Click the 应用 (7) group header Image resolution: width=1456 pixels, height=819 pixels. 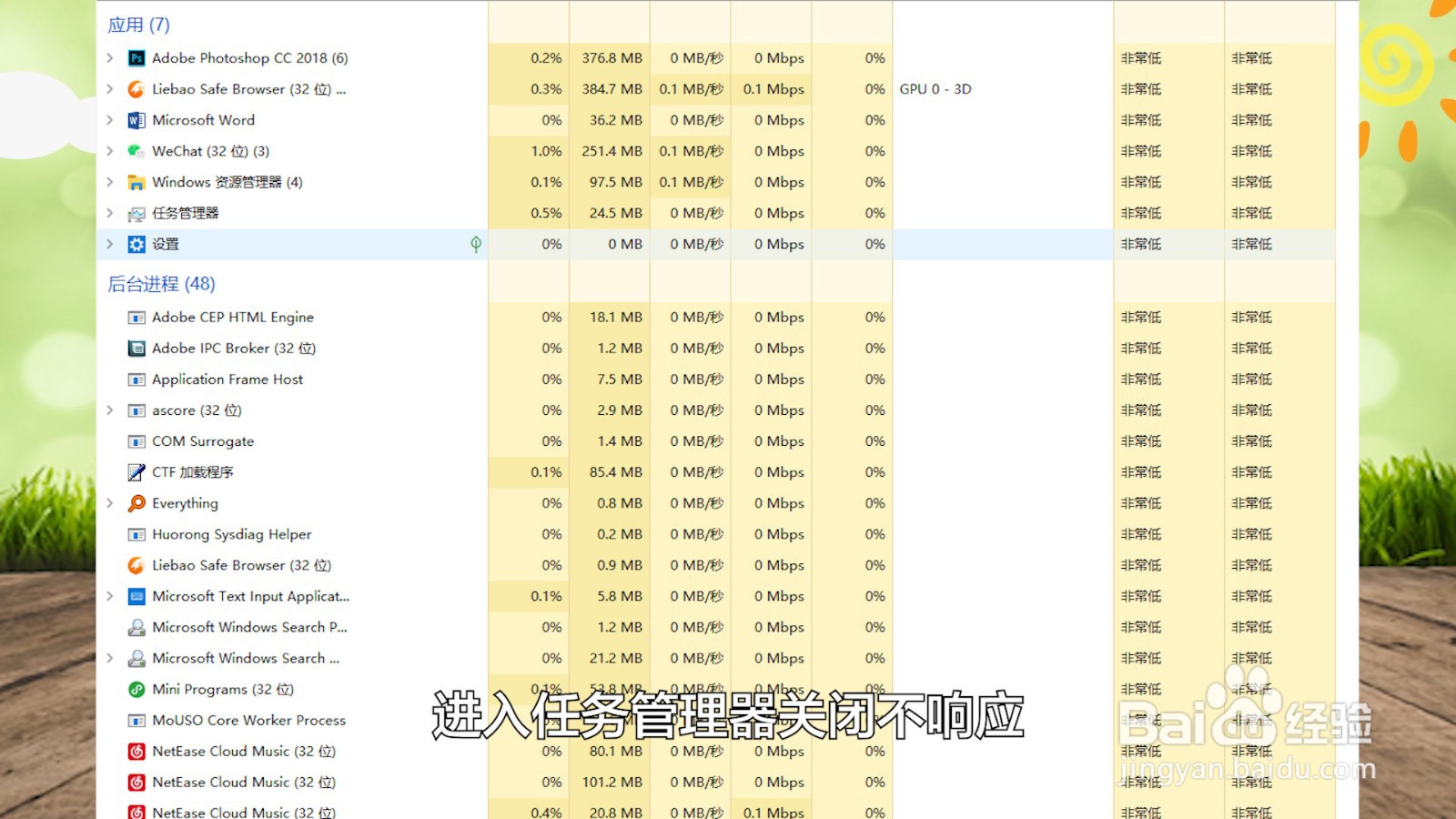[138, 25]
